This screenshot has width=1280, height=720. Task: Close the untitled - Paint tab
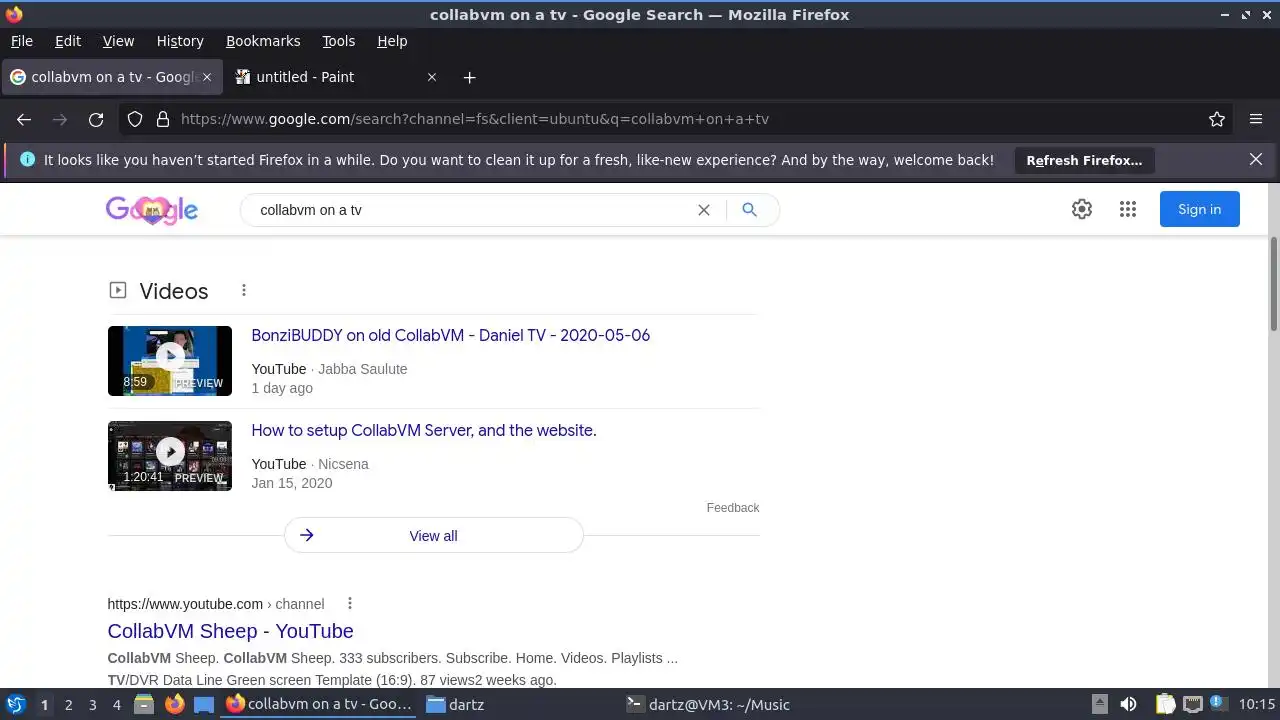432,77
